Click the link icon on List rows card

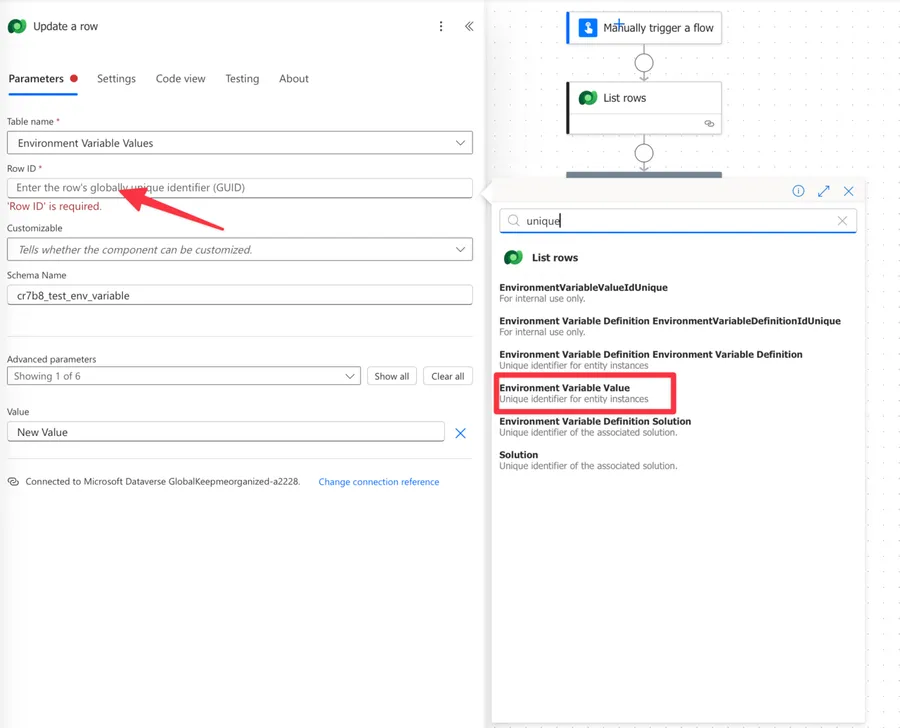click(x=709, y=124)
